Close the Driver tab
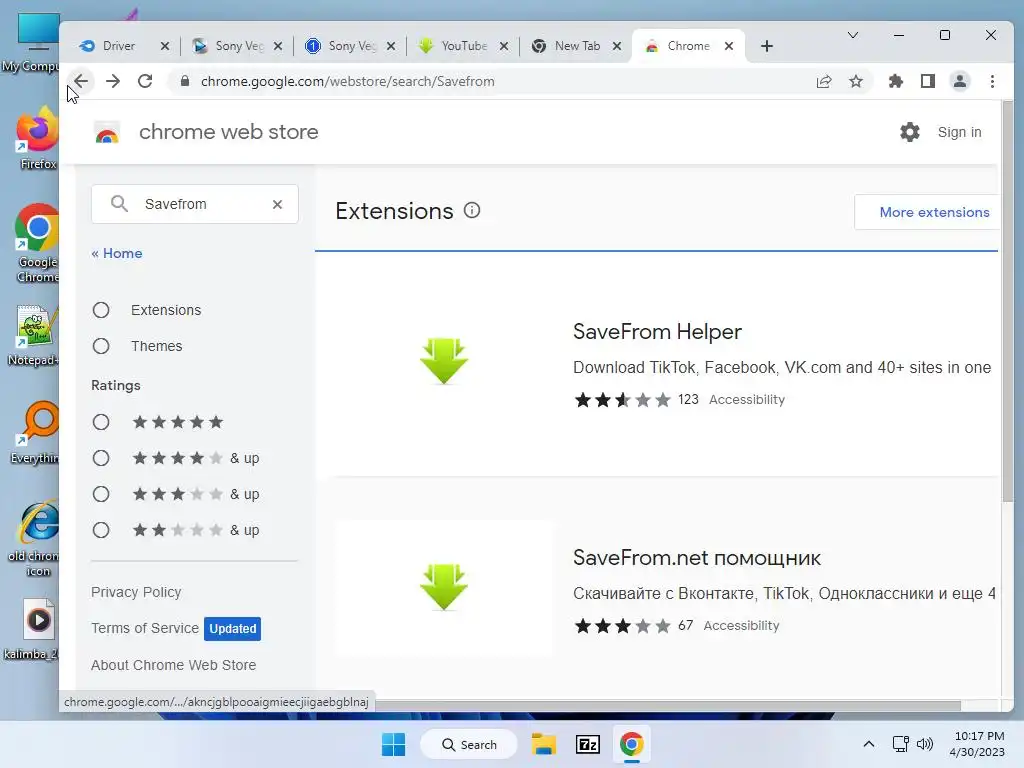This screenshot has height=768, width=1024. (165, 46)
